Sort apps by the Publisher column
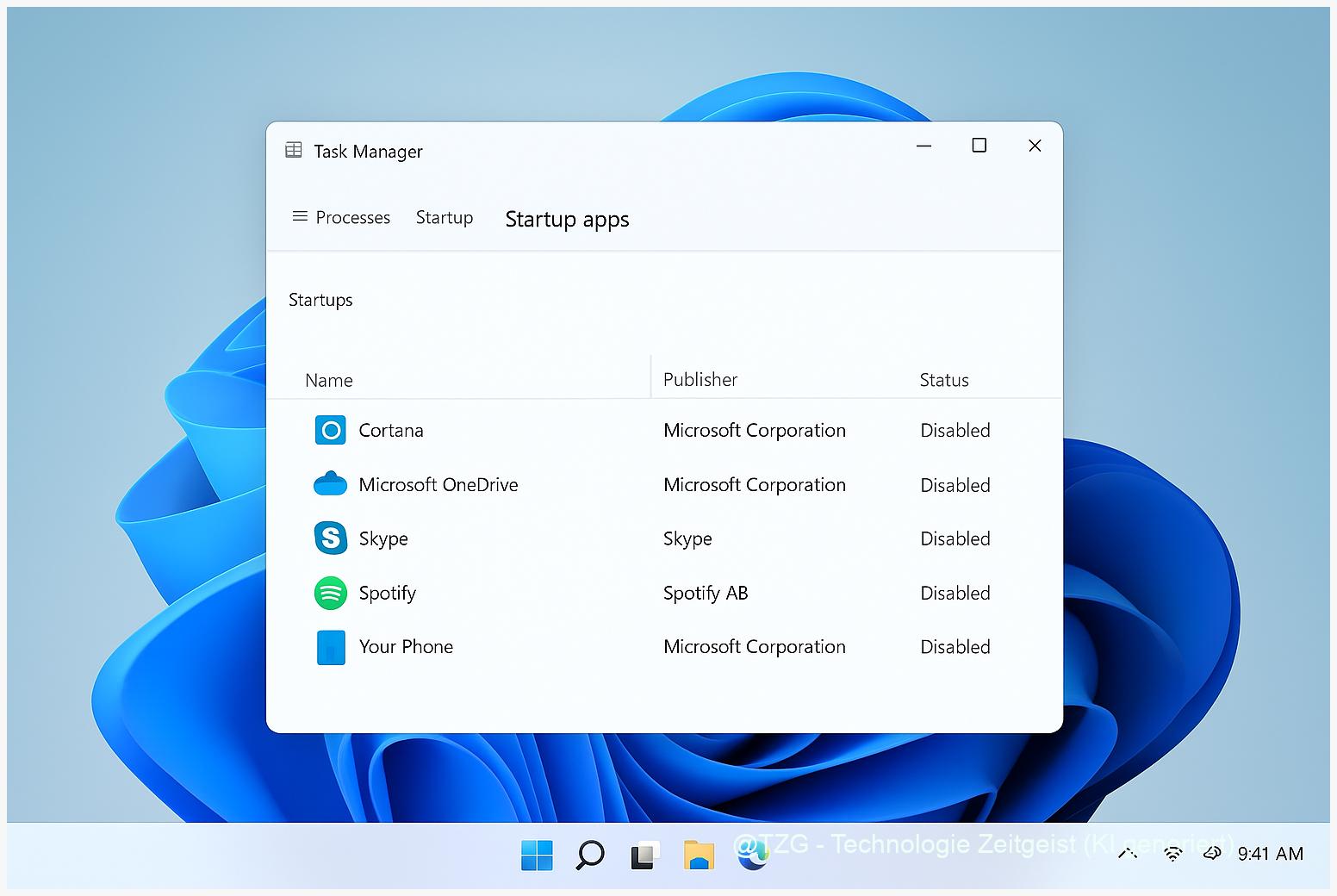Image resolution: width=1337 pixels, height=896 pixels. pos(700,379)
